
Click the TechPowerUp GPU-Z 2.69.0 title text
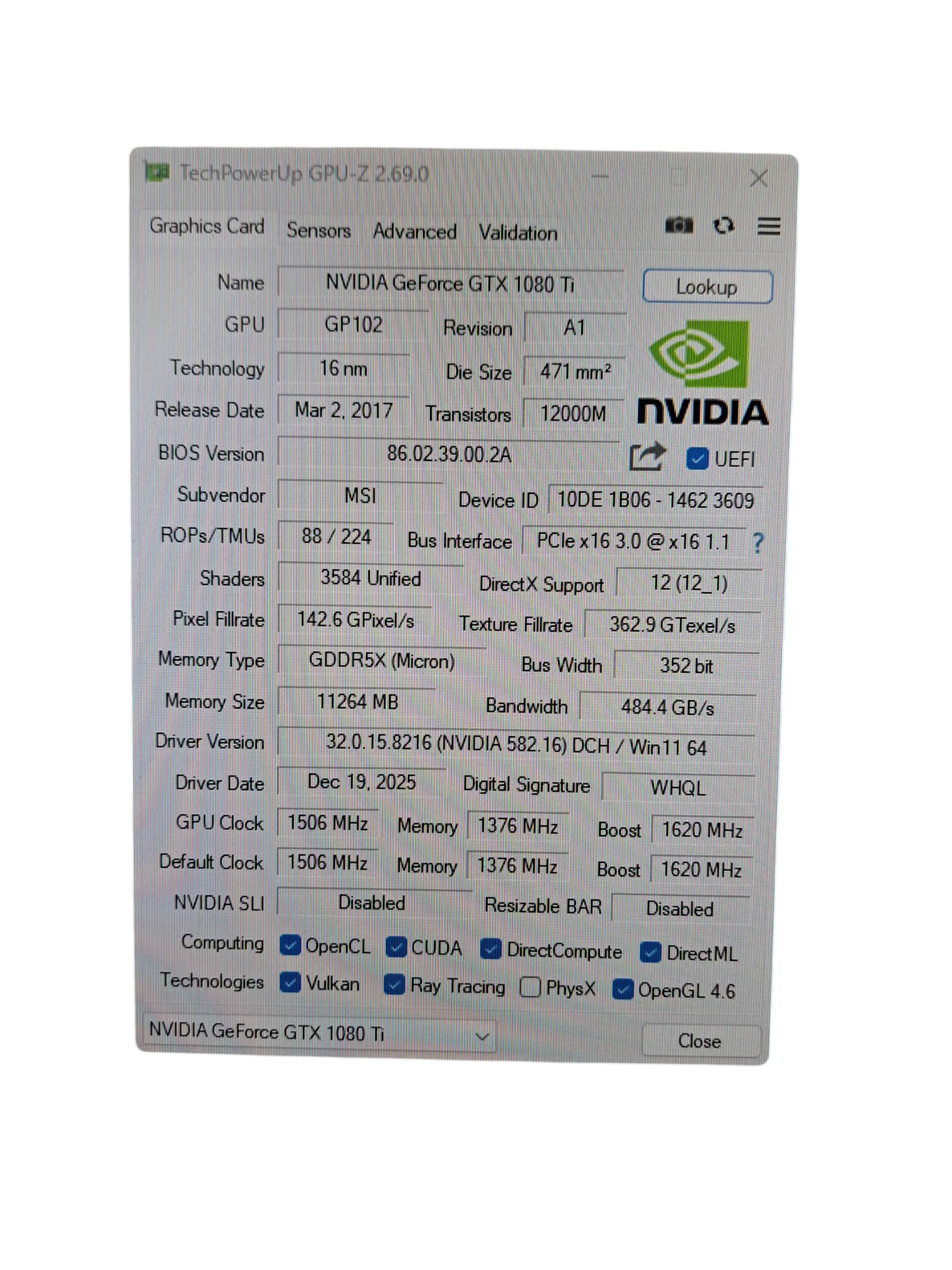pyautogui.click(x=305, y=173)
